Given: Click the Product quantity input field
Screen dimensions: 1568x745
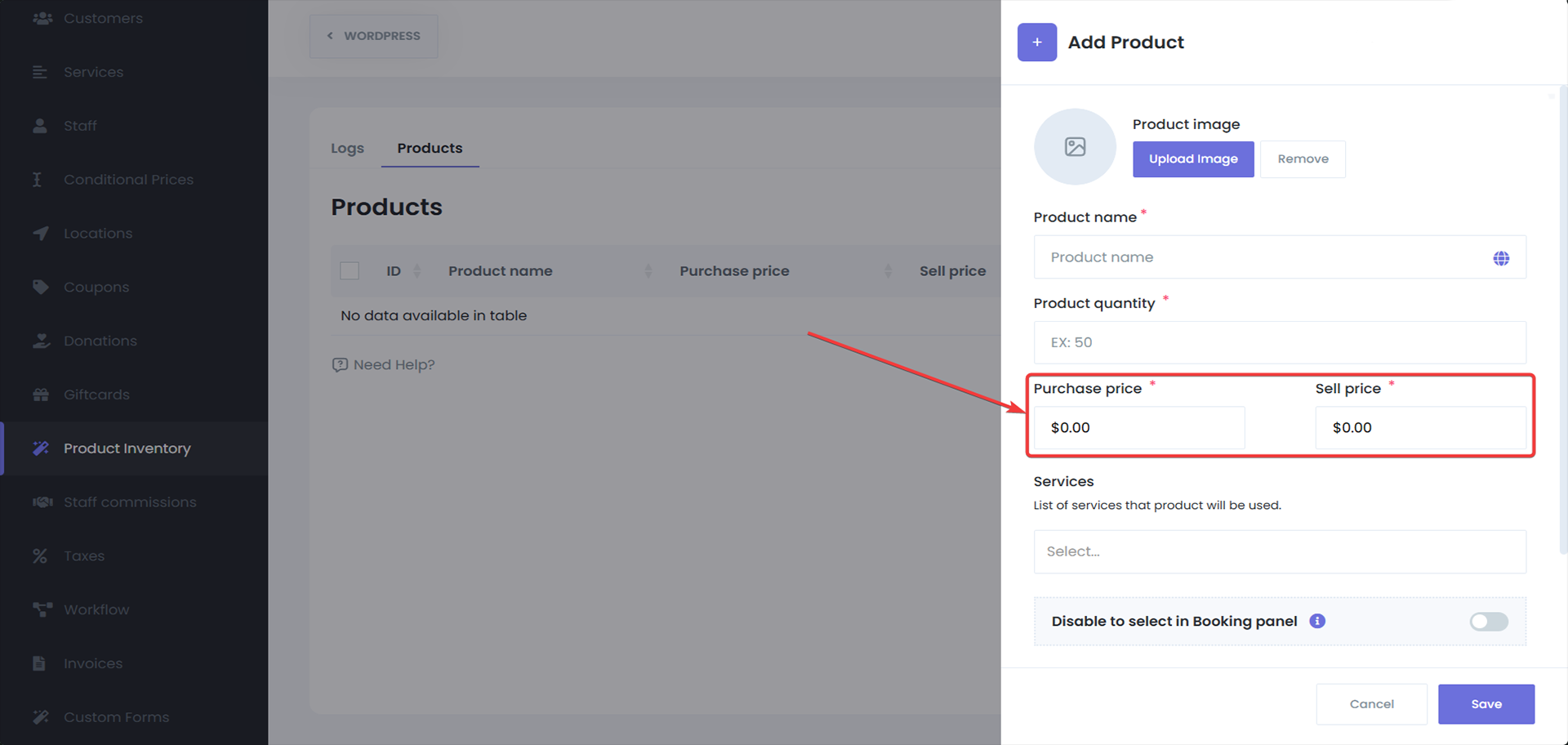Looking at the screenshot, I should 1279,342.
